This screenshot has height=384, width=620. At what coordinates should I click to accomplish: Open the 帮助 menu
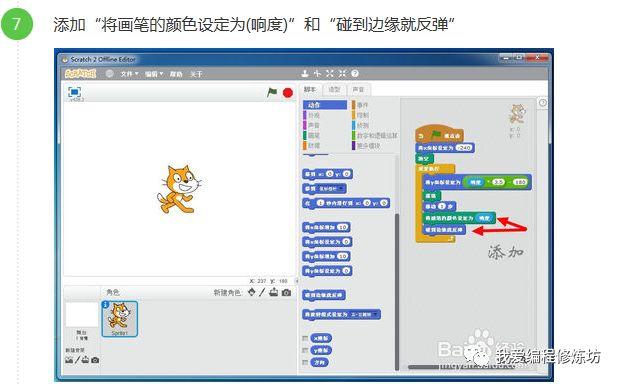176,74
